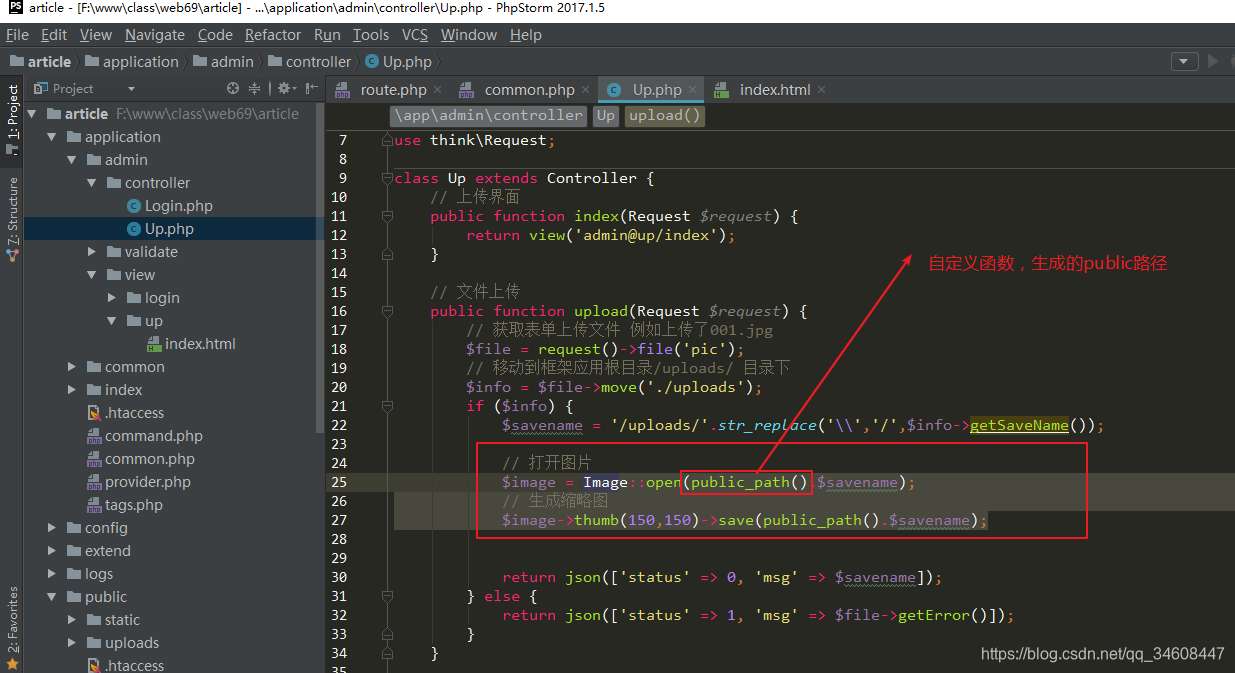
Task: Click the Login.php class icon in the tree
Action: (x=134, y=206)
